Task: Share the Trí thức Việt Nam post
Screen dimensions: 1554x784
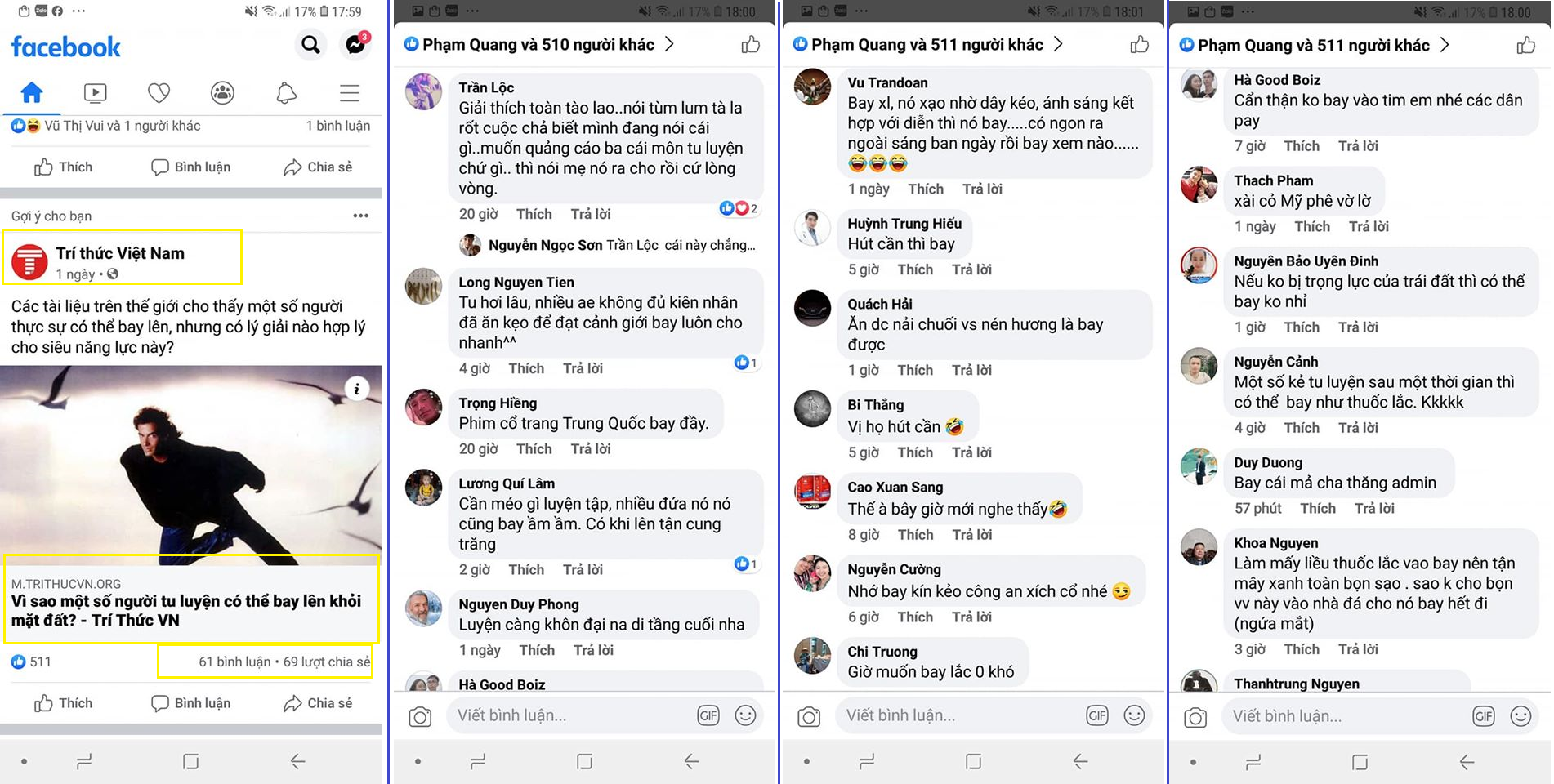Action: [x=318, y=703]
